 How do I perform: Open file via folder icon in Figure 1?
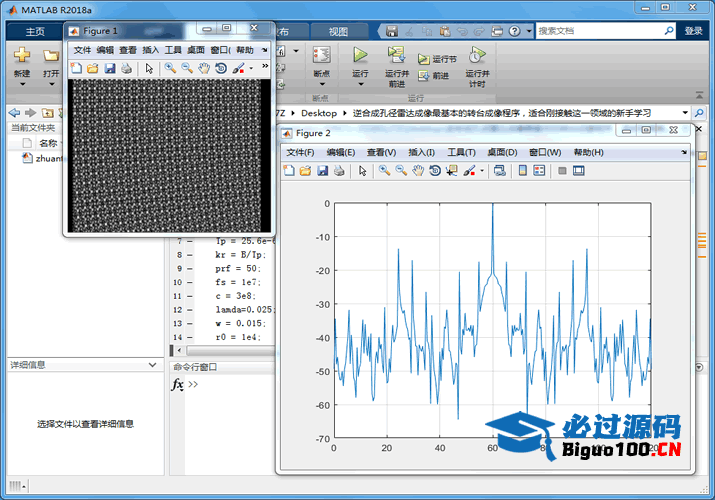click(93, 69)
